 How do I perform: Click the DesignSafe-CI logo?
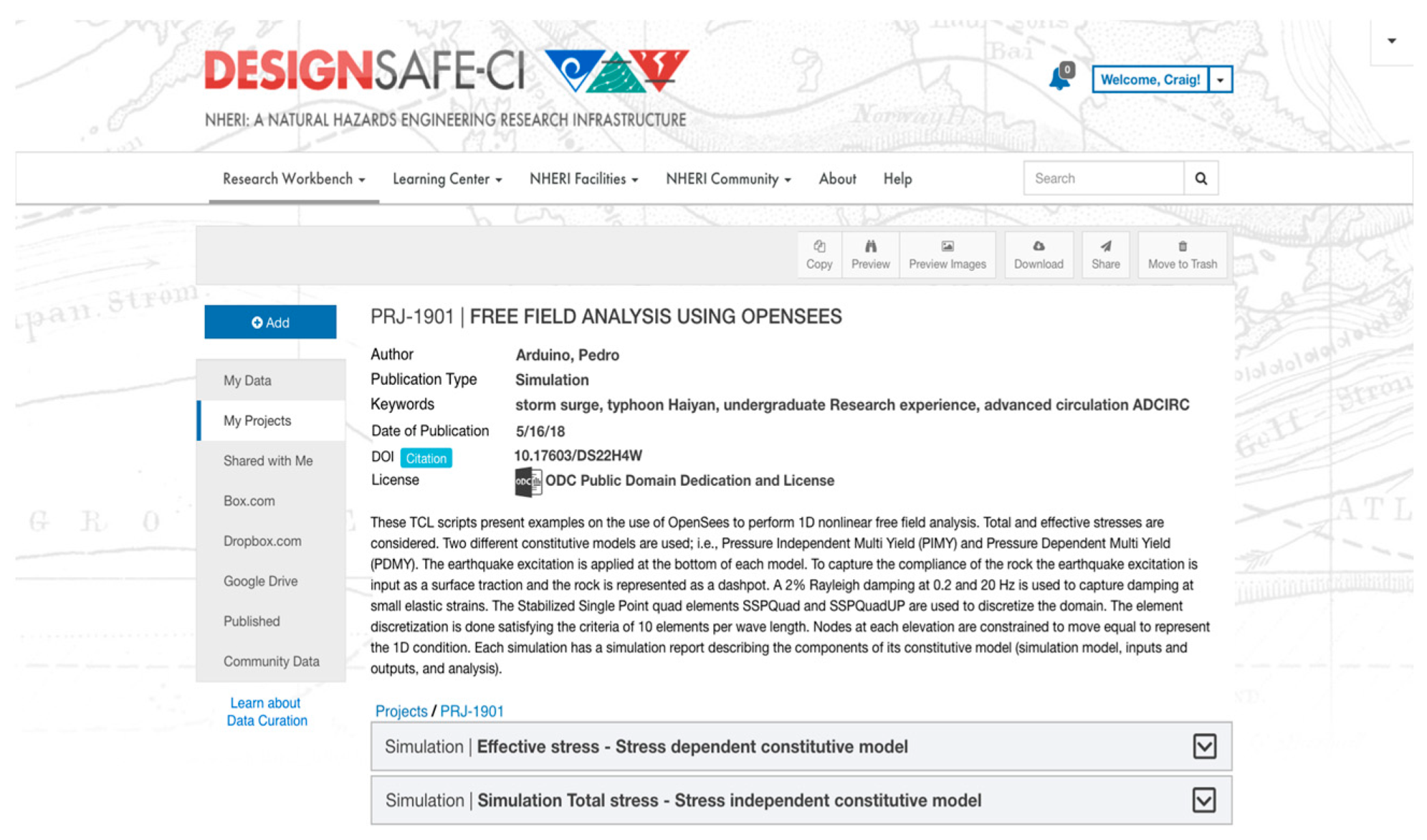click(x=446, y=72)
